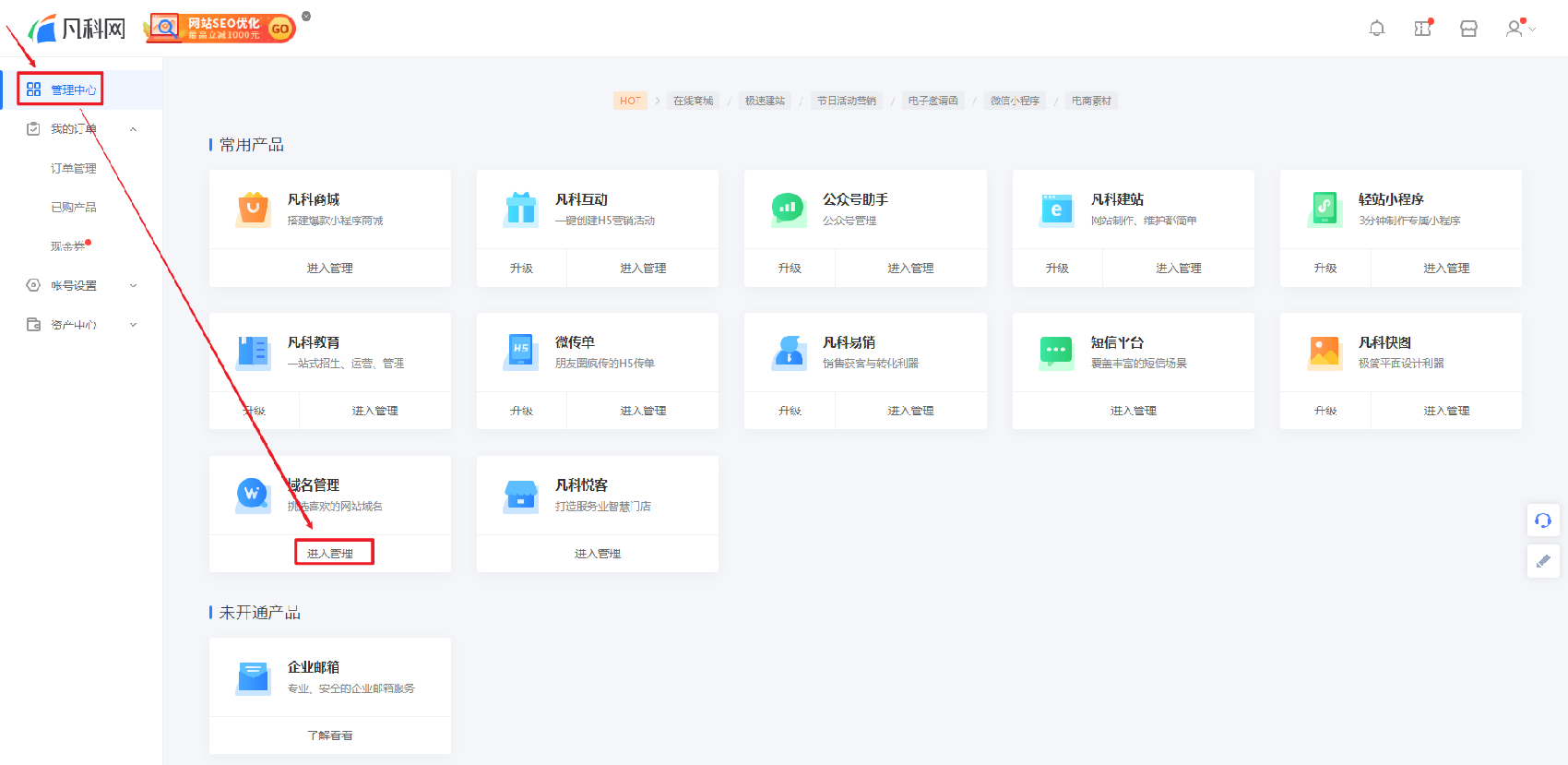
Task: Open the 网站SEO优化 promotional banner
Action: (220, 29)
